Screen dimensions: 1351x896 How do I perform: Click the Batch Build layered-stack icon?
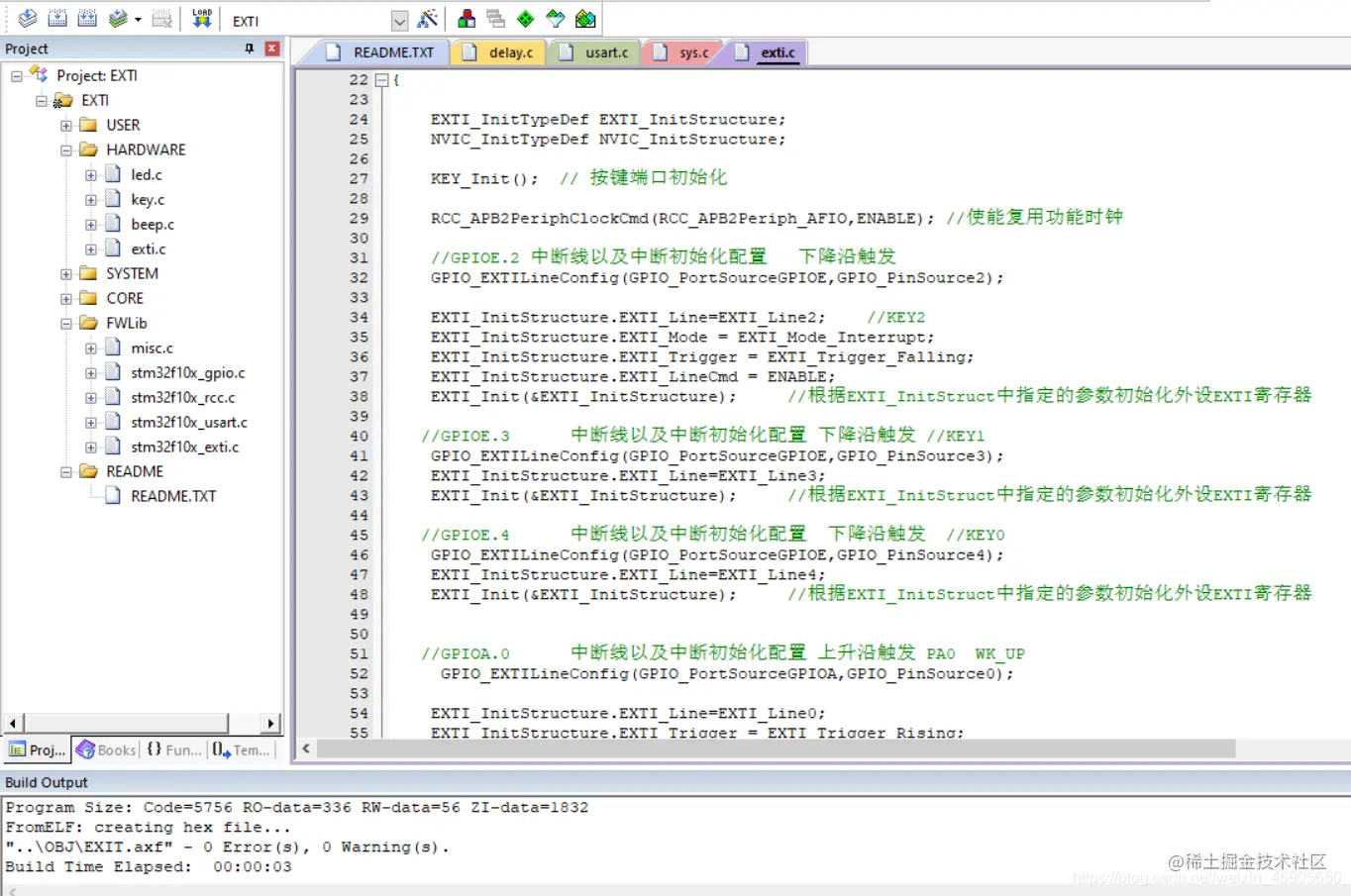[119, 19]
